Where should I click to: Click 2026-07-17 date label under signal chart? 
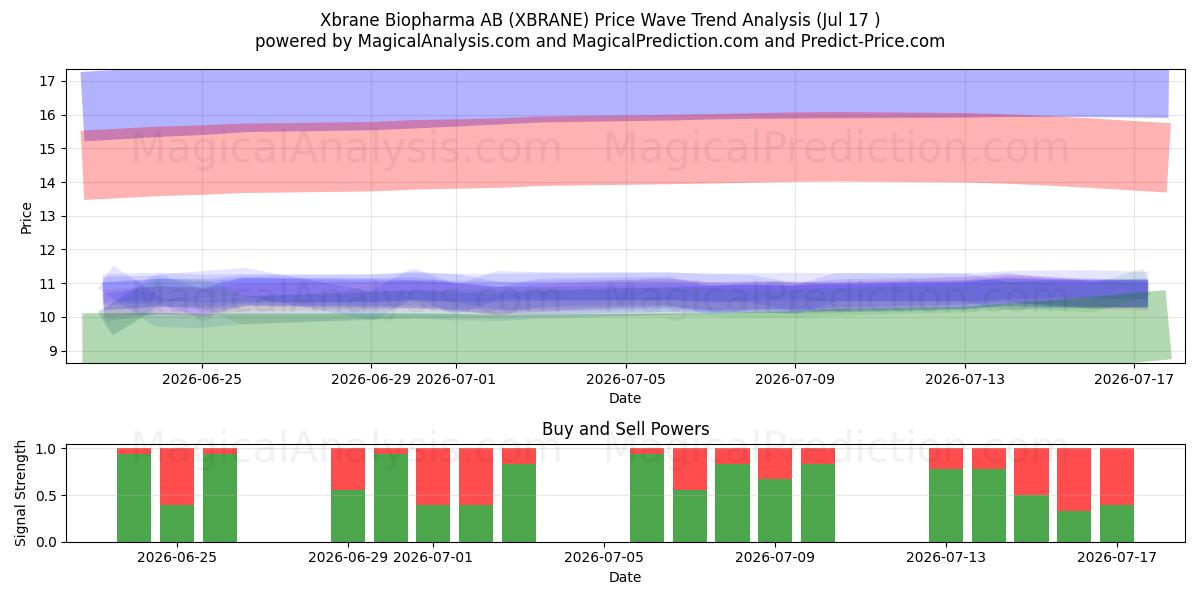click(1117, 558)
